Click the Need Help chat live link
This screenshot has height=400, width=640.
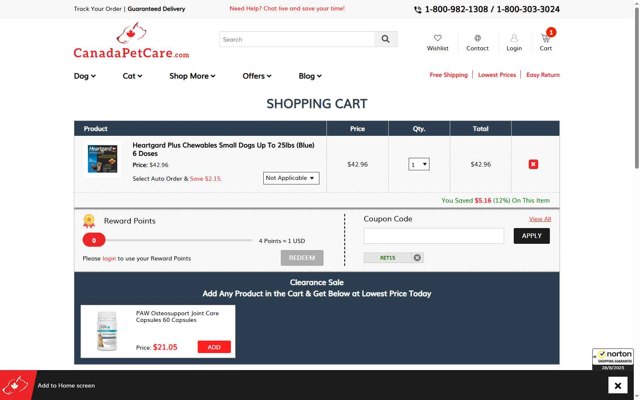pyautogui.click(x=287, y=8)
